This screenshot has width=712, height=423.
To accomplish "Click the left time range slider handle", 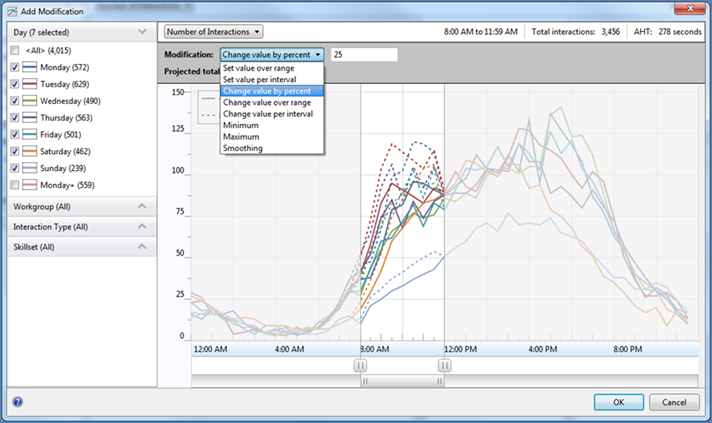I will [x=360, y=366].
